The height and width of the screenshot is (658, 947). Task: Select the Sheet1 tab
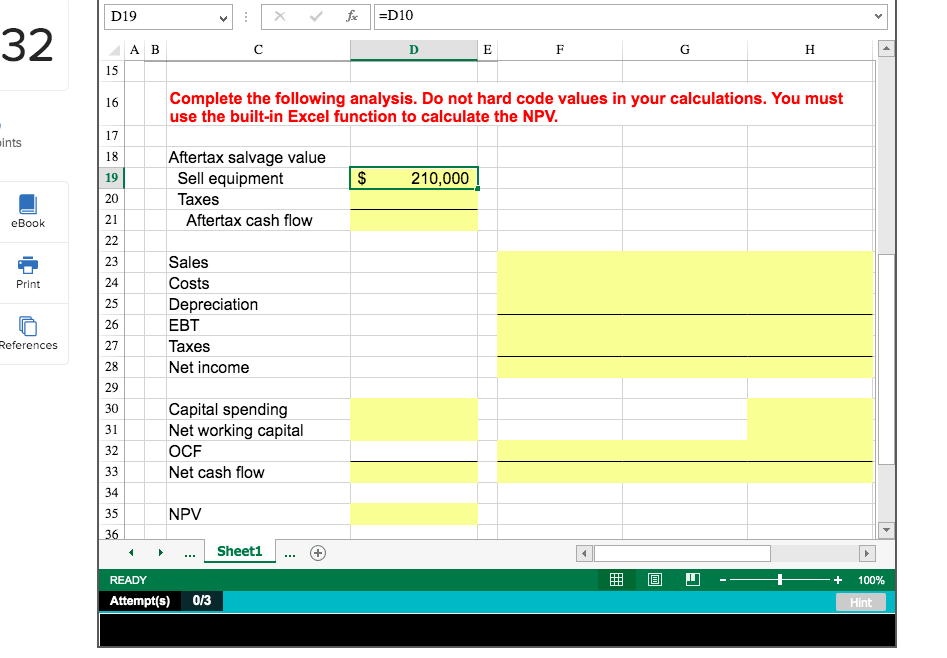click(240, 551)
